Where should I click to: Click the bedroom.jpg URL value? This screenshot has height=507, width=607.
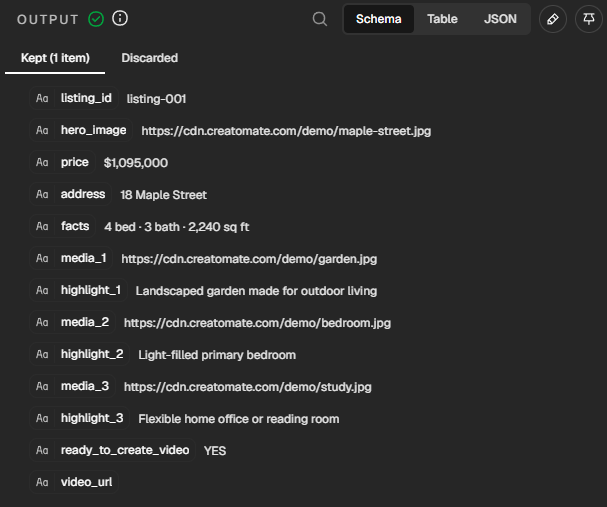coord(257,323)
